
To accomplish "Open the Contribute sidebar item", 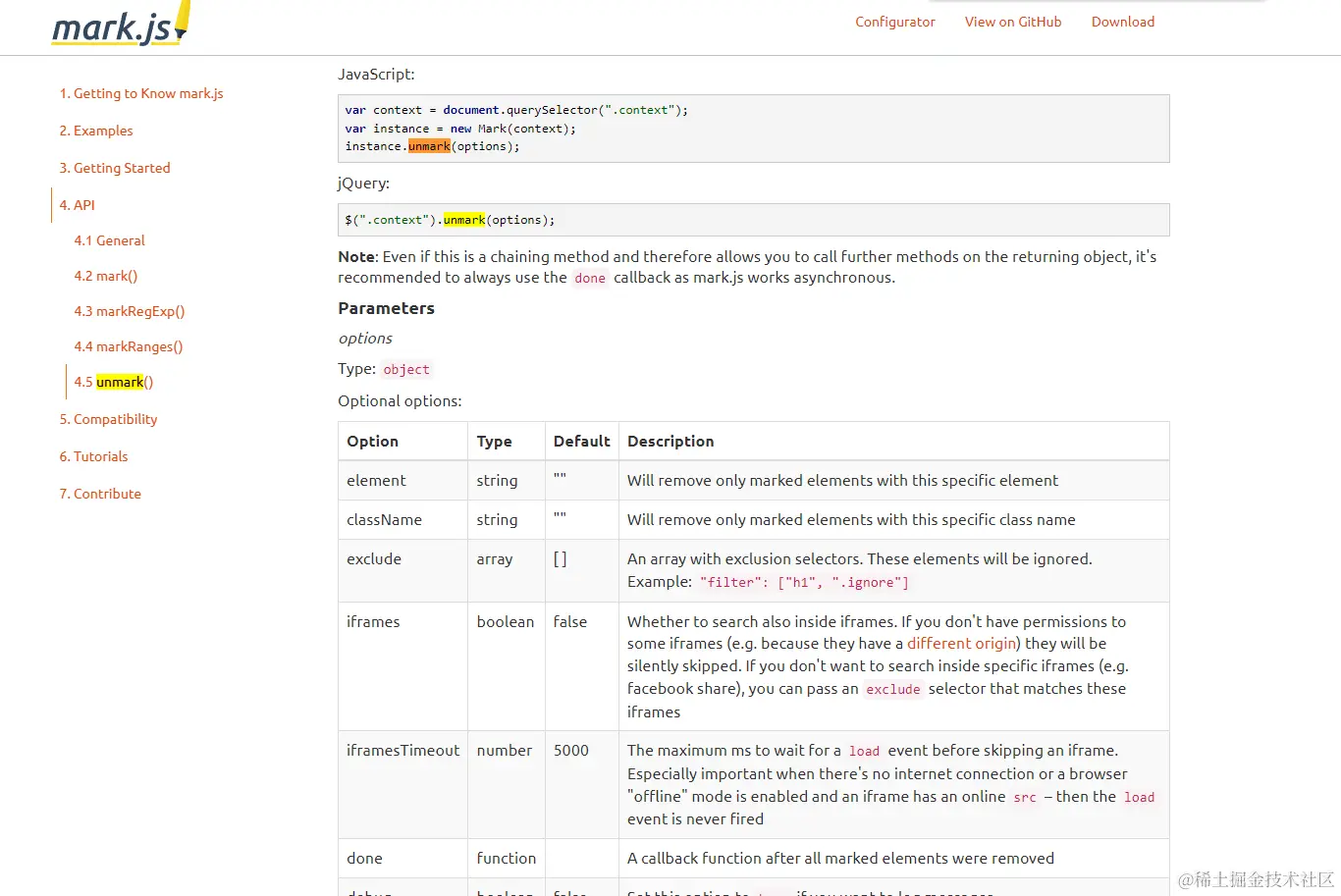I will click(100, 494).
